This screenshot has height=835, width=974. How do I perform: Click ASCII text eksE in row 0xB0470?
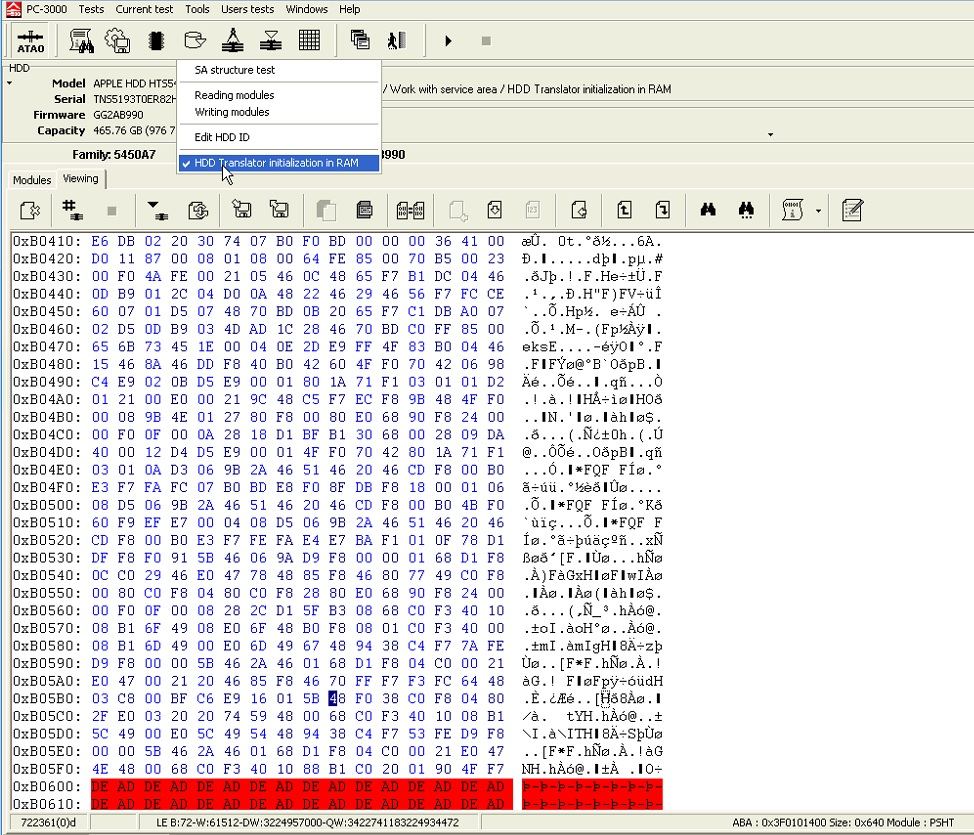(x=539, y=347)
